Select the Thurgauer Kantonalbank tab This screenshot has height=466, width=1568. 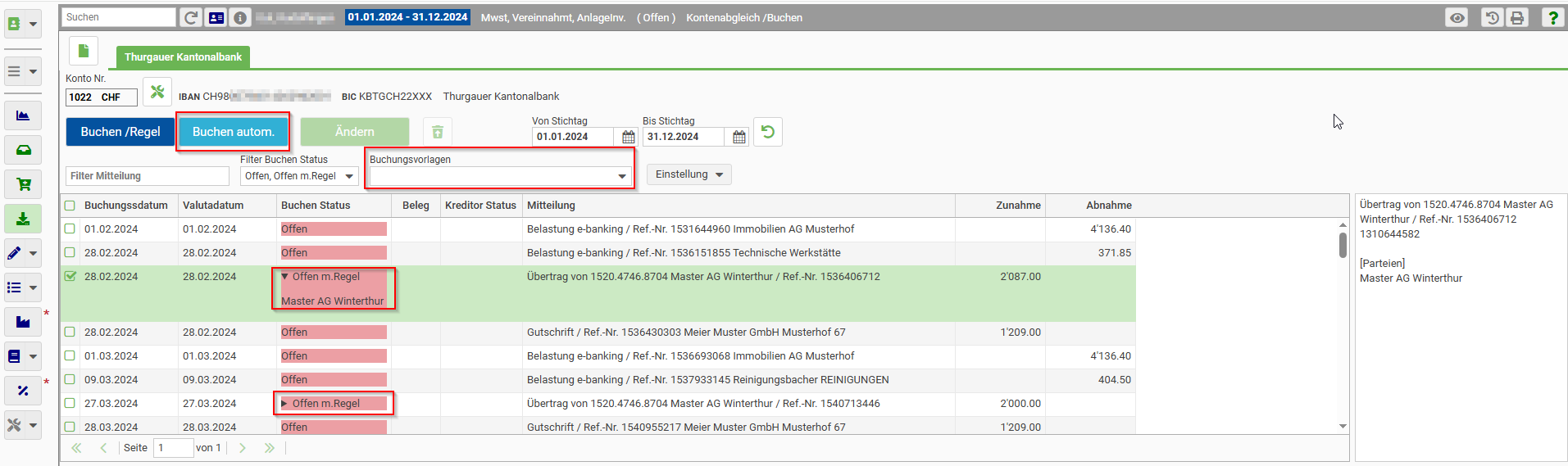point(183,57)
